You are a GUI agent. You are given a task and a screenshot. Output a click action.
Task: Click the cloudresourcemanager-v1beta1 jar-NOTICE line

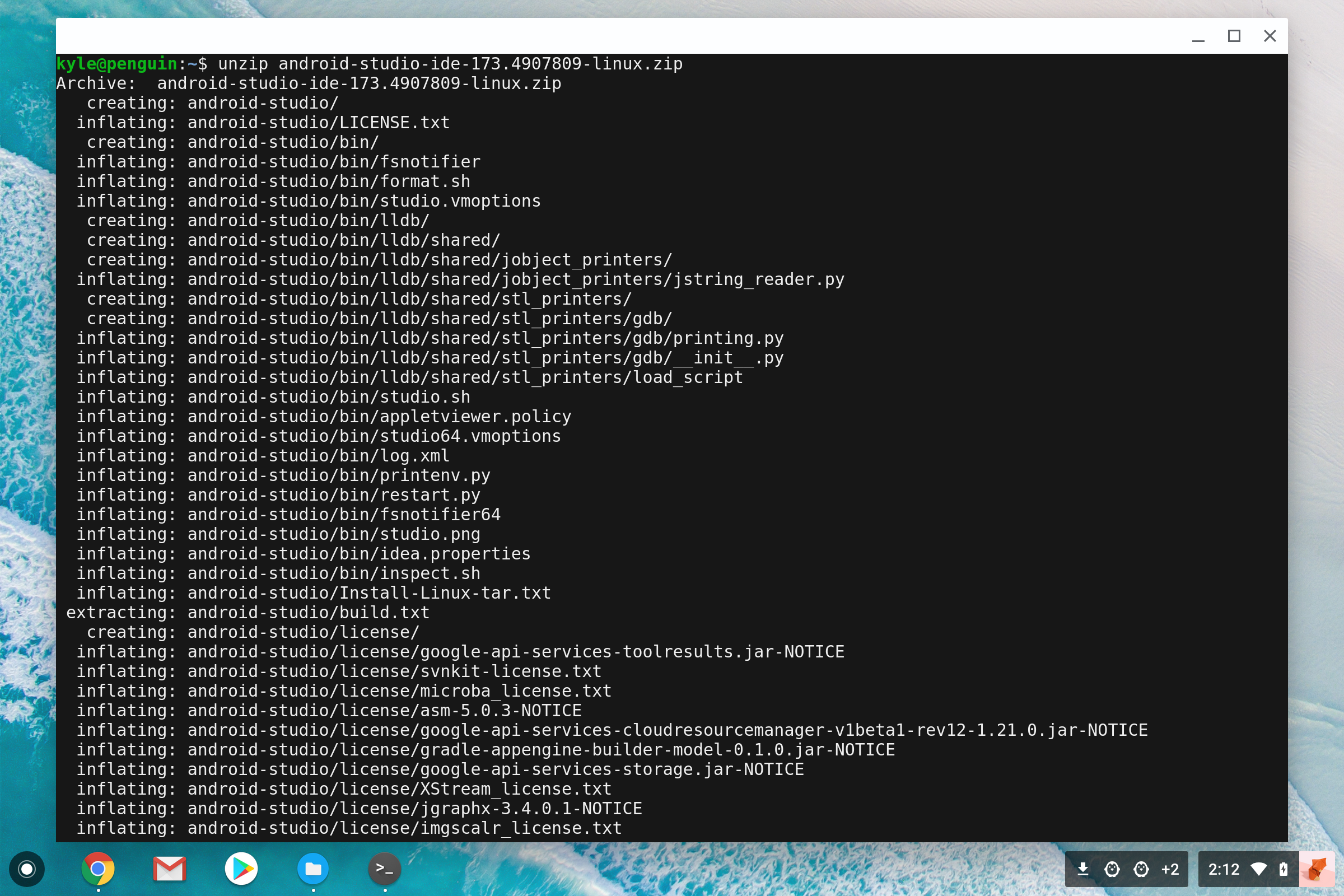(613, 730)
